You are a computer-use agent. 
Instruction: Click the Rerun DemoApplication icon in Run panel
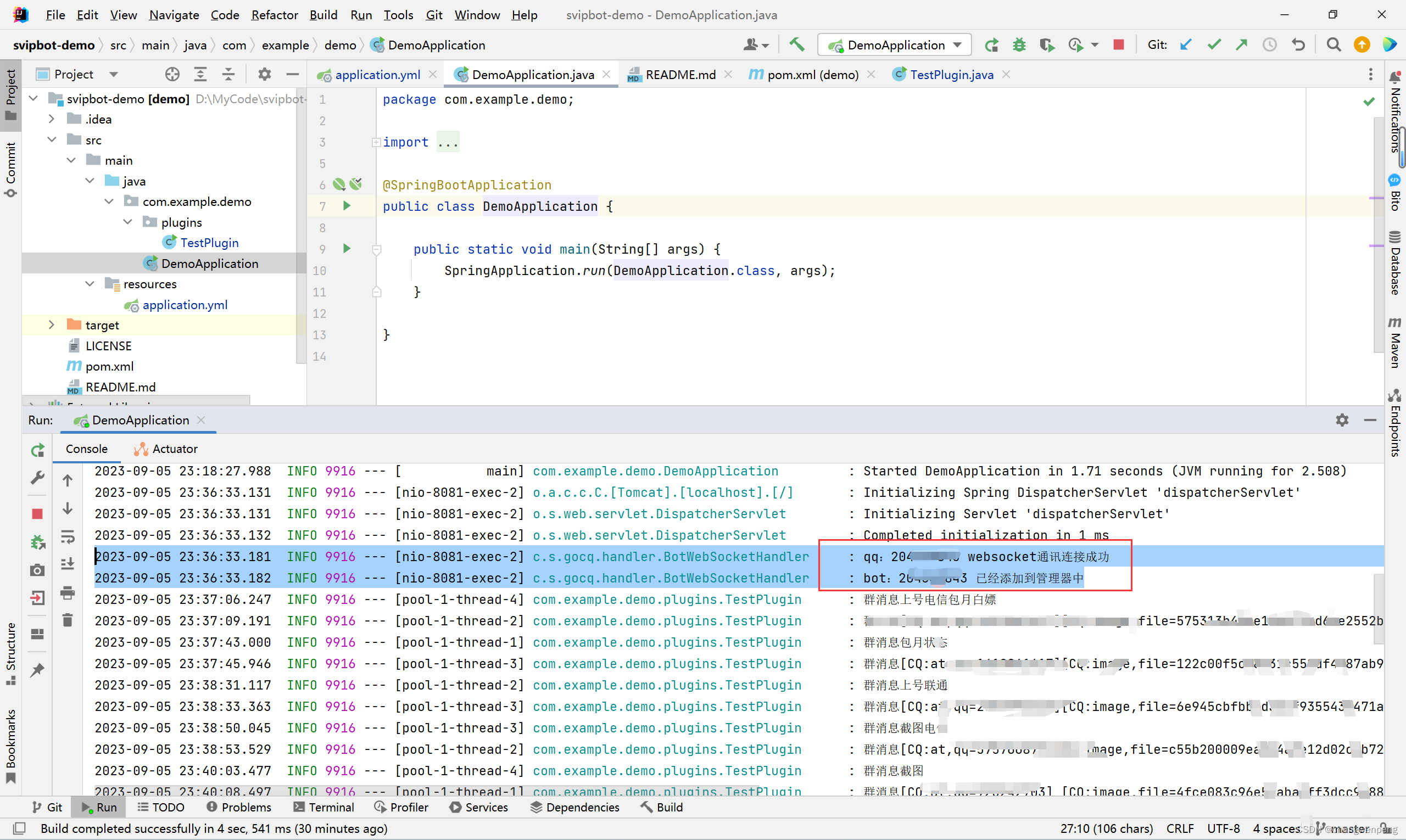click(x=37, y=450)
